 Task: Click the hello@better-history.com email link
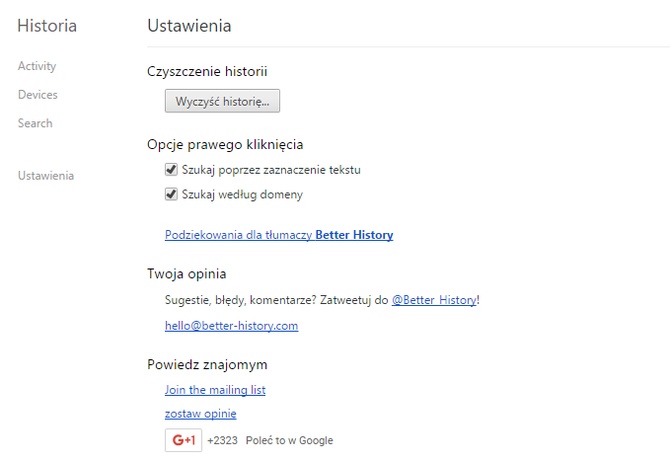(x=231, y=325)
